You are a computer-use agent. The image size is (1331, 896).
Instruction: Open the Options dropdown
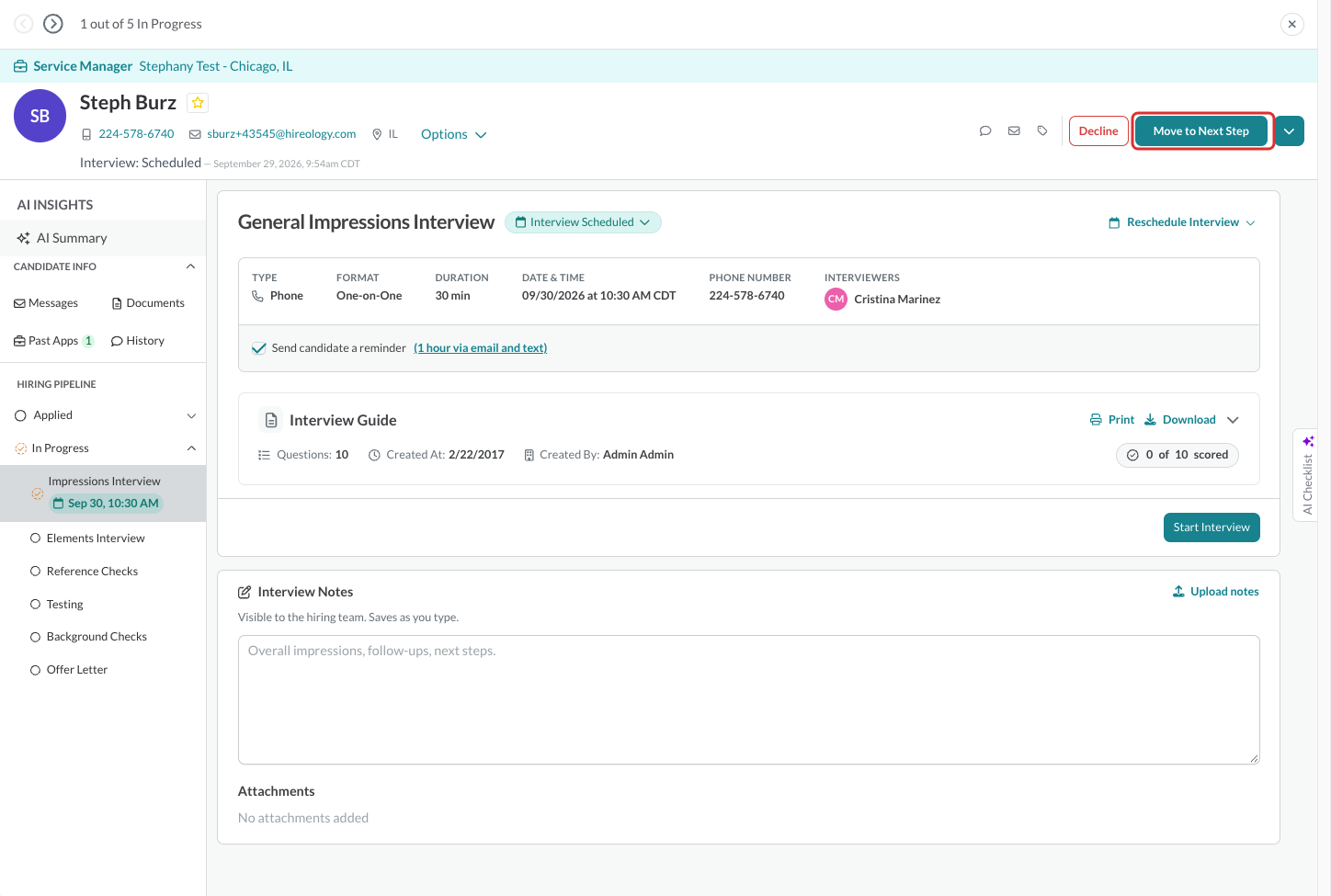pos(453,134)
